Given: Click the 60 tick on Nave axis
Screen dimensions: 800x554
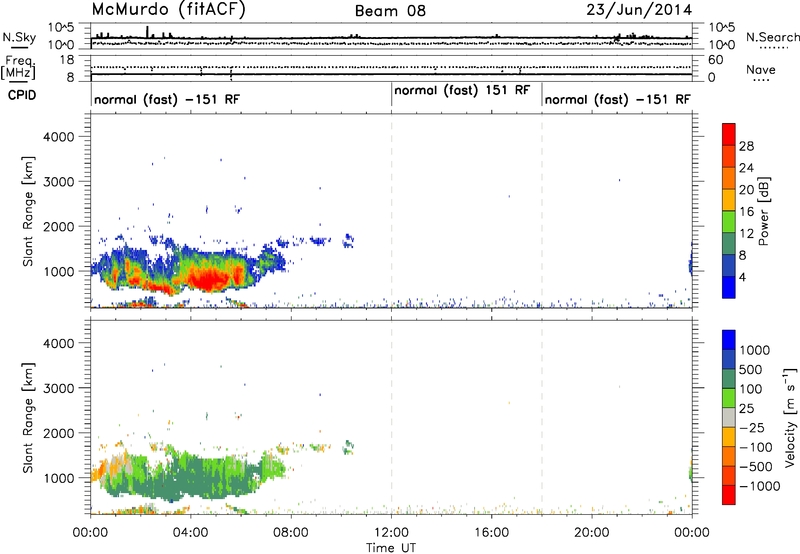Looking at the screenshot, I should (x=716, y=60).
